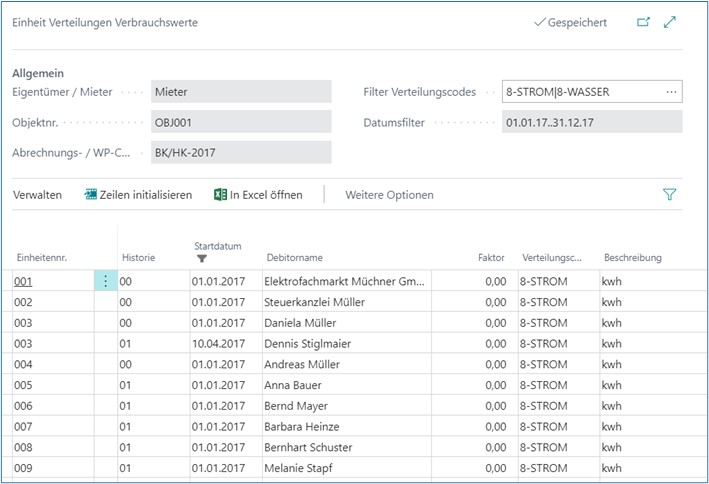709x484 pixels.
Task: Click the filter funnel icon in the toolbar
Action: 670,195
